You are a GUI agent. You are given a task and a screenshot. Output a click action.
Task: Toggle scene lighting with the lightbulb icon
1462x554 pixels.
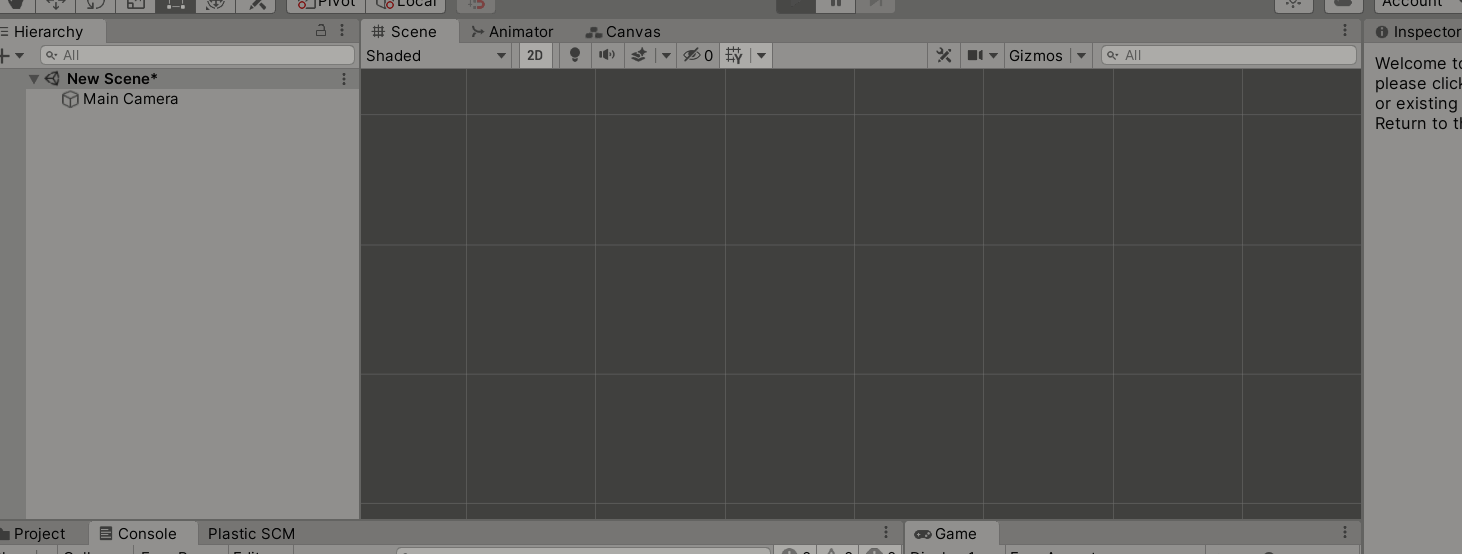pos(574,55)
